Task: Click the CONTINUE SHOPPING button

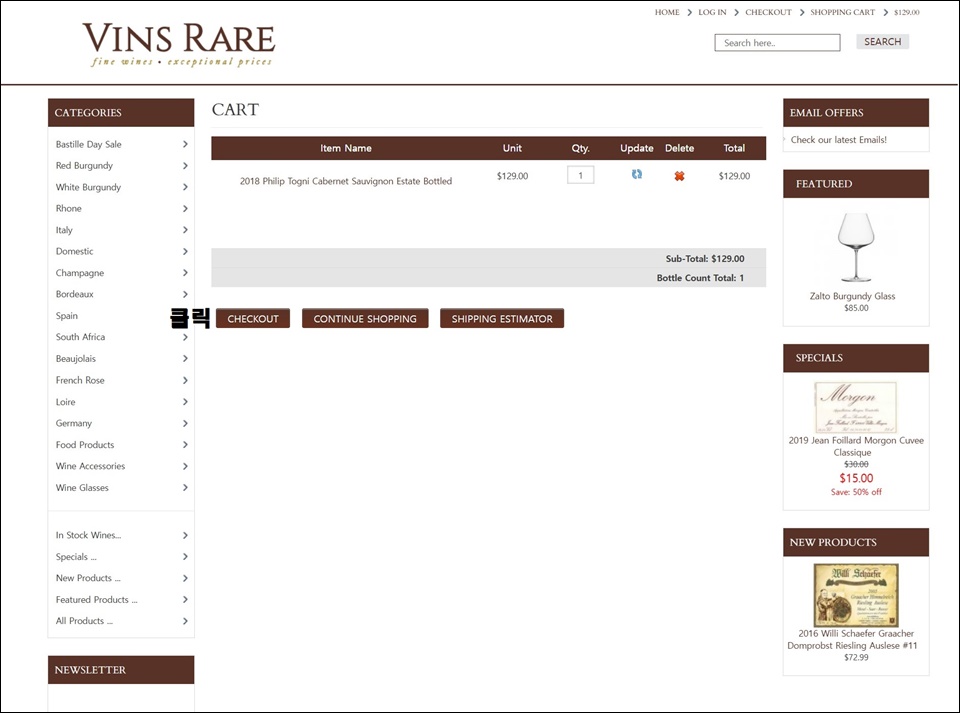Action: 365,318
